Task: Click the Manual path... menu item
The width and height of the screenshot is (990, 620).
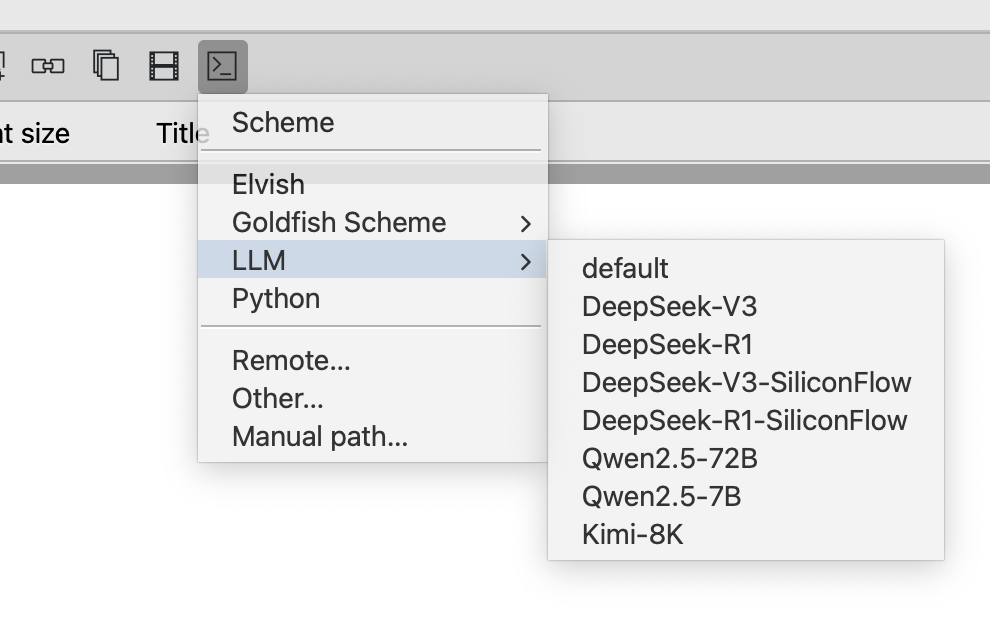Action: point(320,437)
